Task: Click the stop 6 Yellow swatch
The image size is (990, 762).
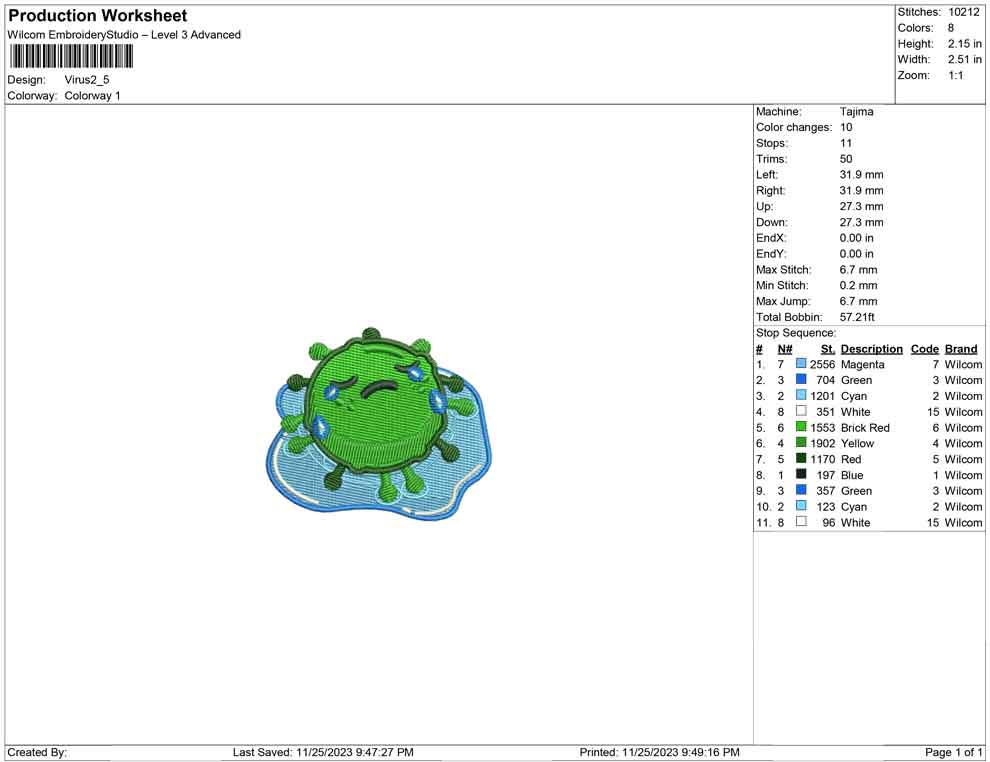Action: click(801, 443)
